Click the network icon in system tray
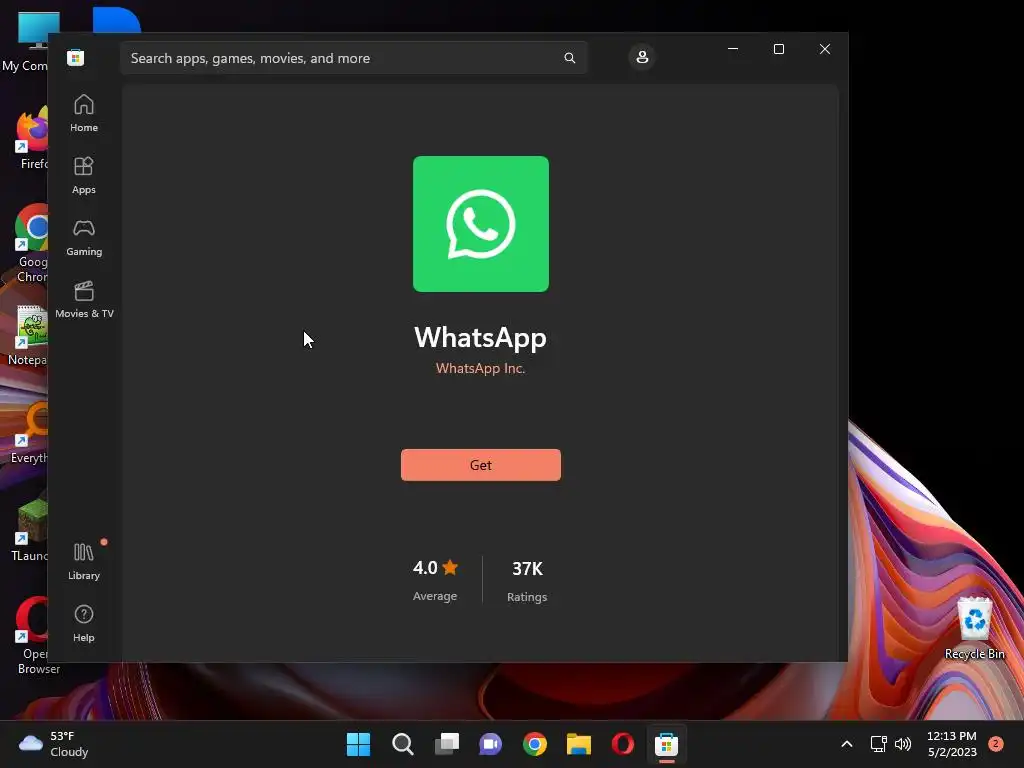This screenshot has width=1024, height=768. tap(878, 744)
